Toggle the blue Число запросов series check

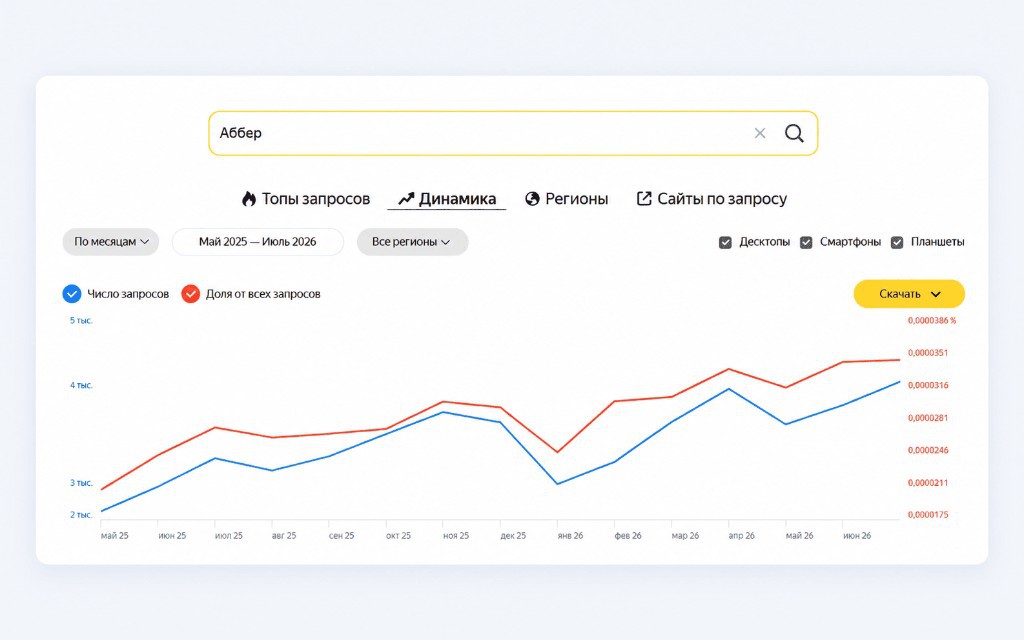(x=72, y=294)
